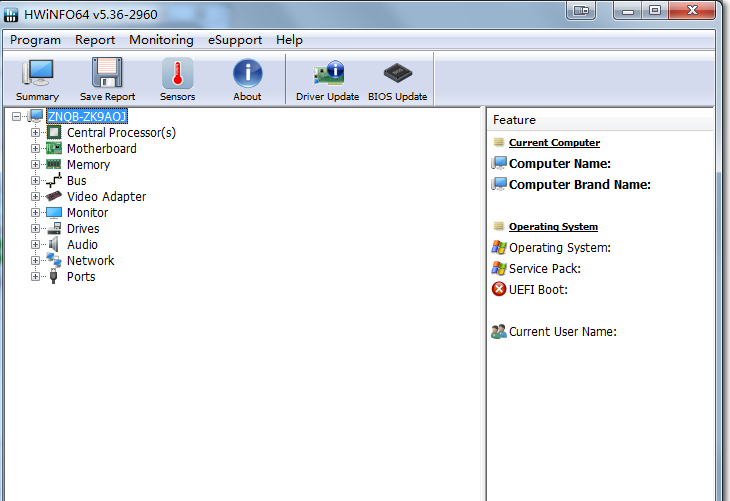Click the Current User Name label
Viewport: 730px width, 501px height.
[x=562, y=332]
